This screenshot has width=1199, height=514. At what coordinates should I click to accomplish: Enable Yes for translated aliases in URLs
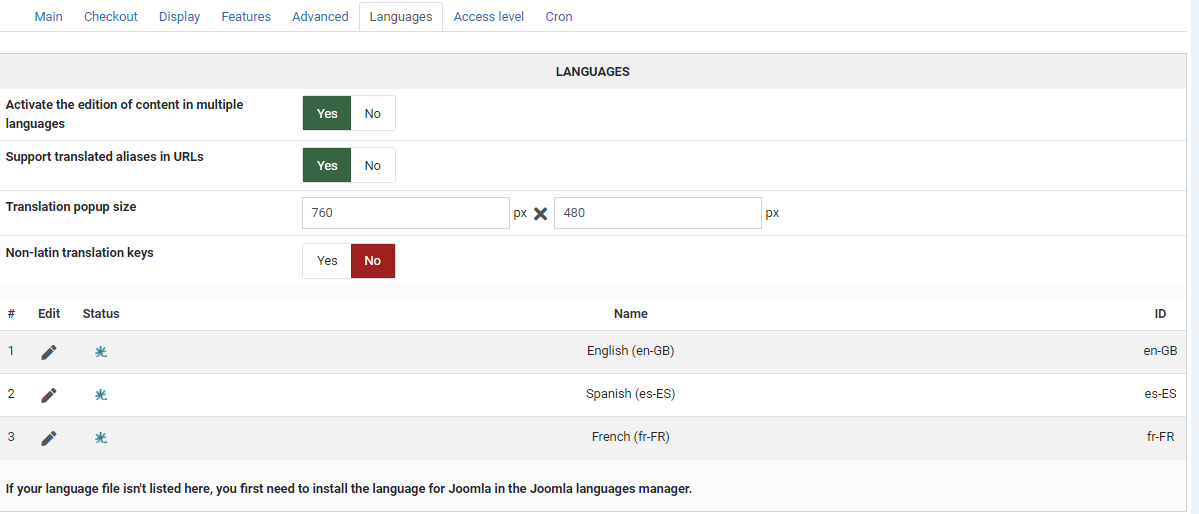(327, 165)
